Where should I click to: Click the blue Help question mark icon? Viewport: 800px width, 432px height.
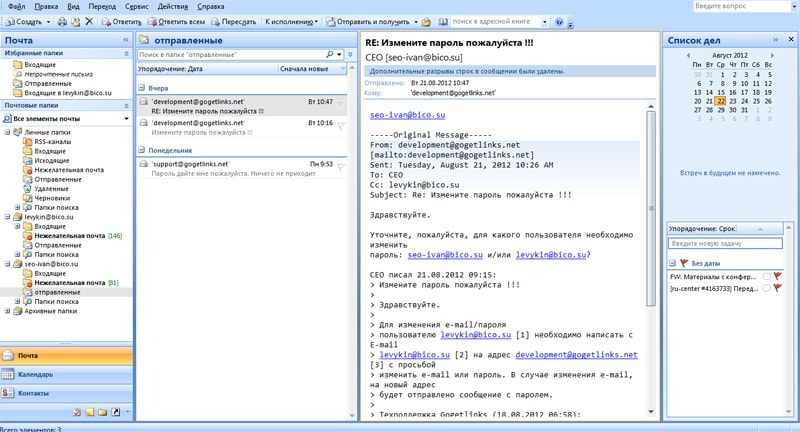(559, 22)
